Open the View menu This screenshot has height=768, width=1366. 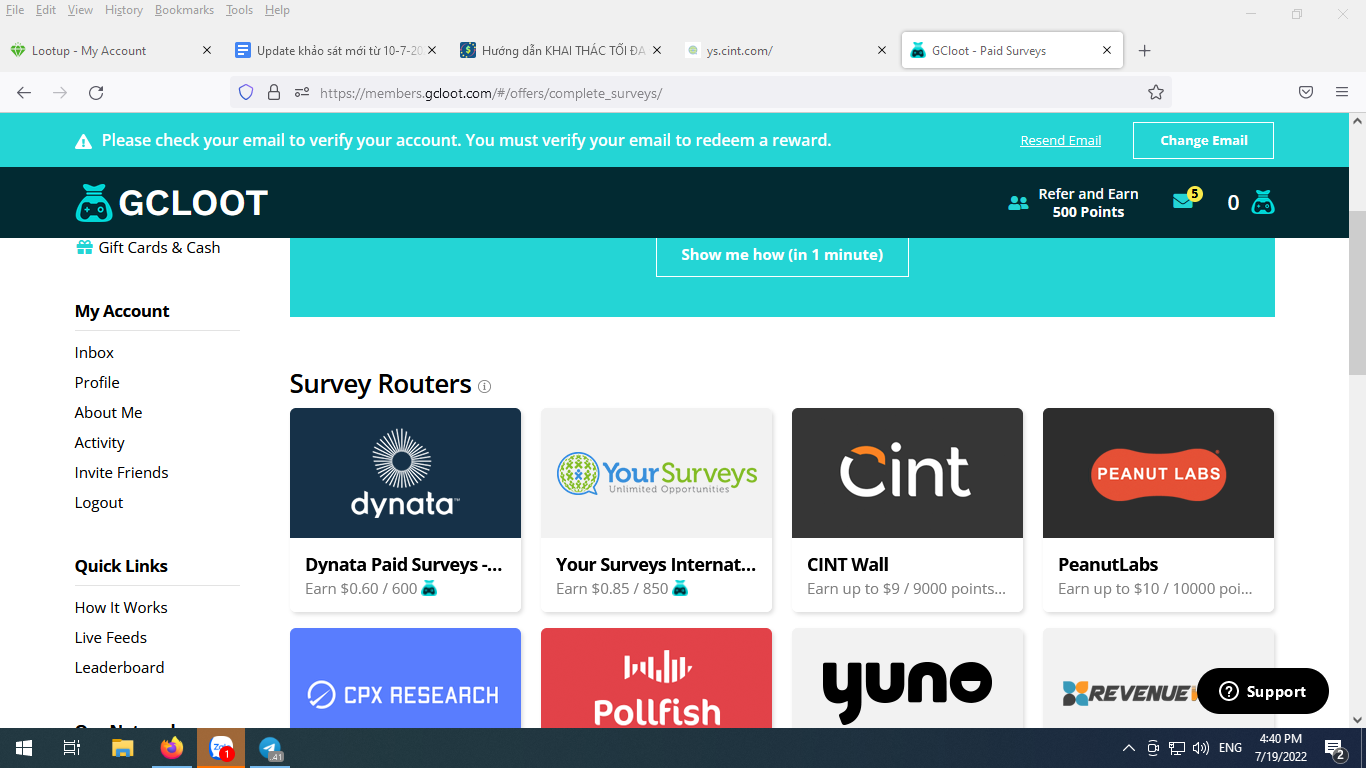click(x=80, y=10)
